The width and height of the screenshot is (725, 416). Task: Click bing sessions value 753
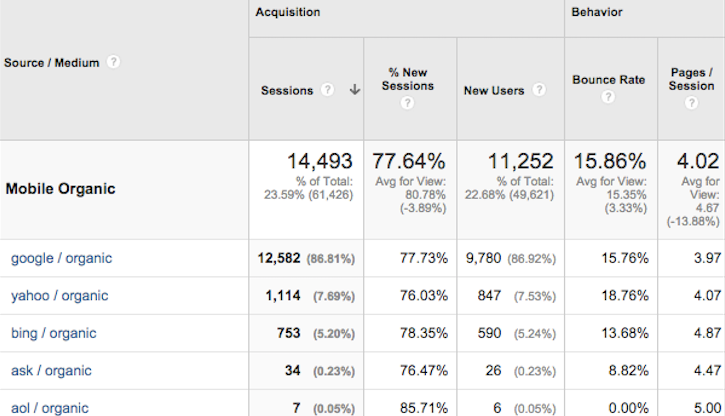click(x=289, y=333)
